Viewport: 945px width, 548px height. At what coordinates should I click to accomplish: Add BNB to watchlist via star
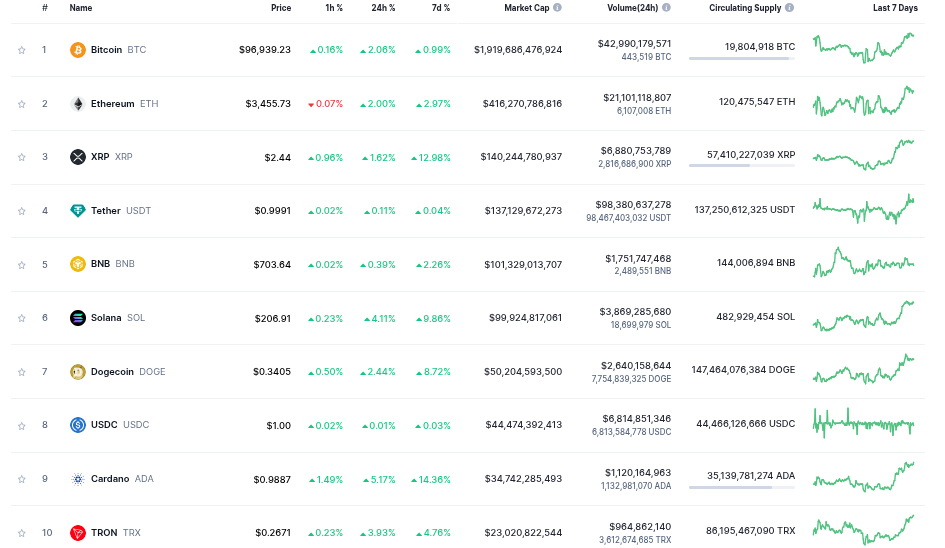click(x=22, y=265)
